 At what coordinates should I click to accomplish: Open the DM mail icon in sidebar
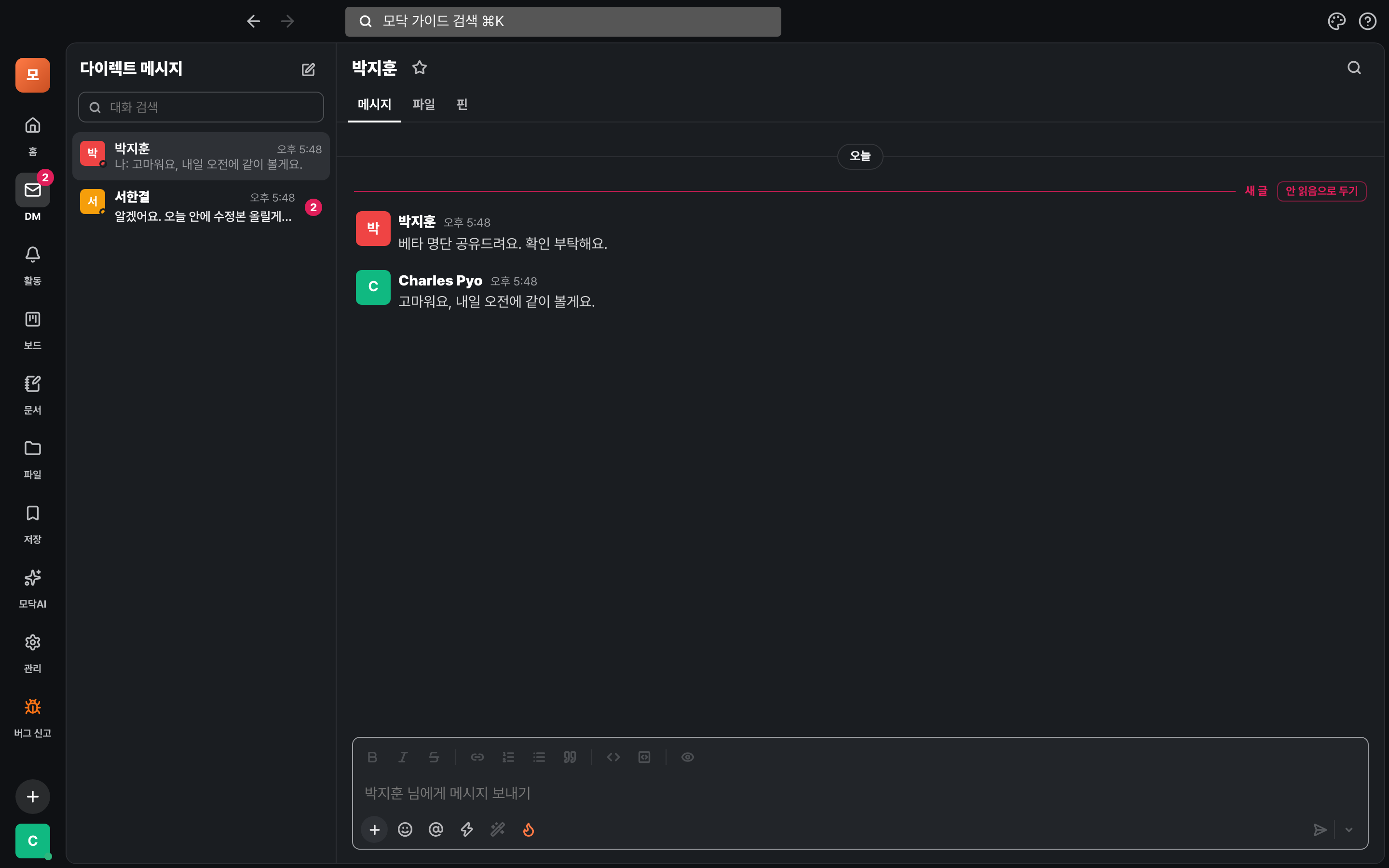(x=33, y=190)
